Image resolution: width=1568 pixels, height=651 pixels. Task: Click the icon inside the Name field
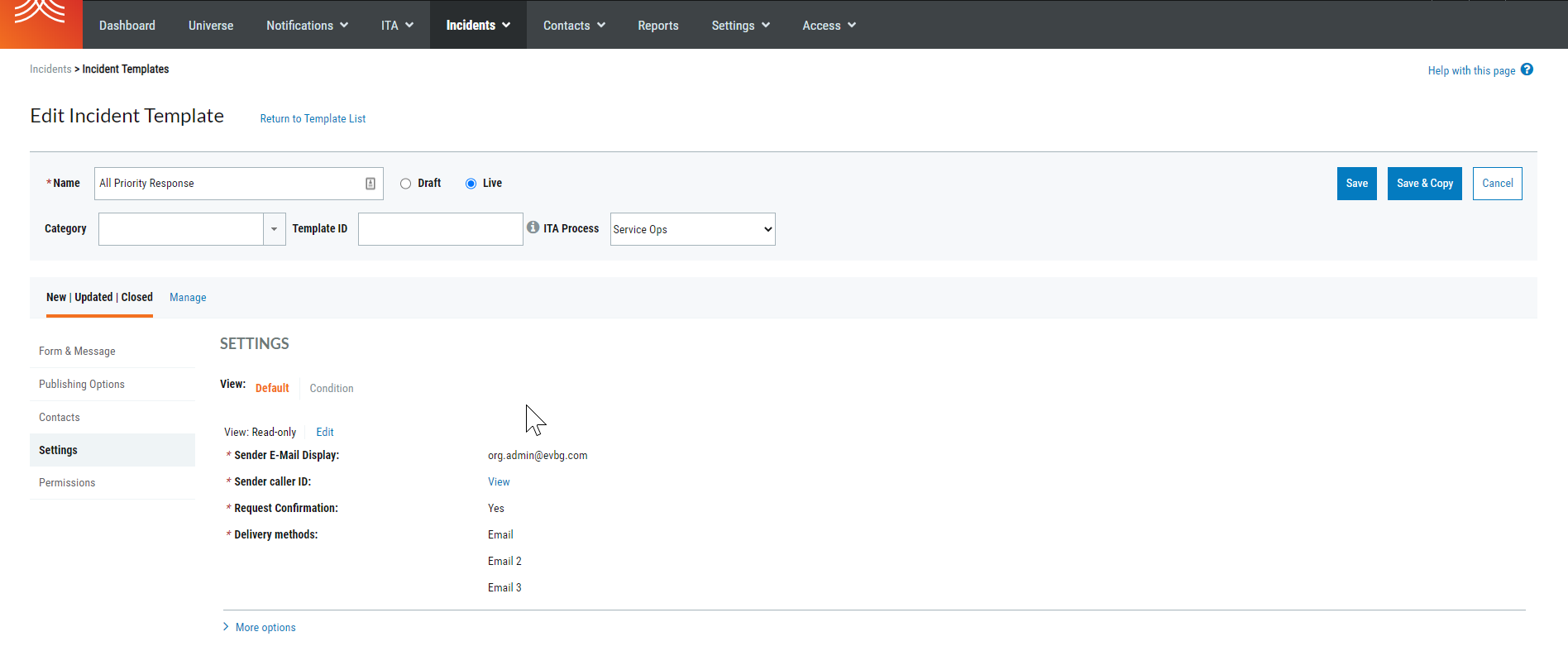370,184
